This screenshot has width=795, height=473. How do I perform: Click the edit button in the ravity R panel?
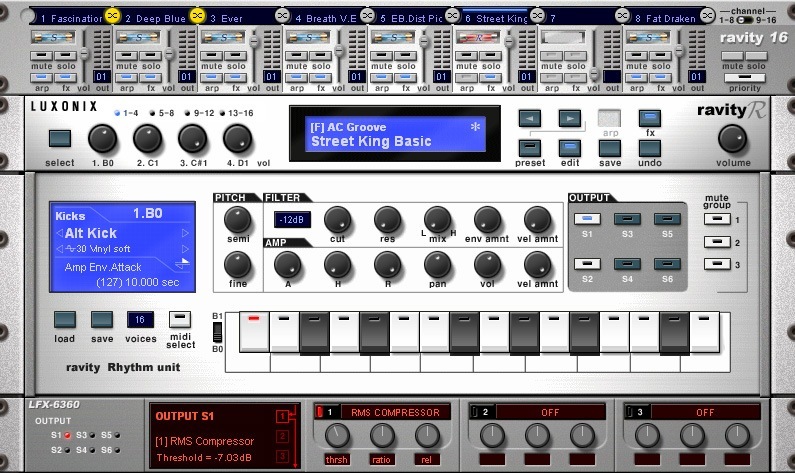[570, 148]
